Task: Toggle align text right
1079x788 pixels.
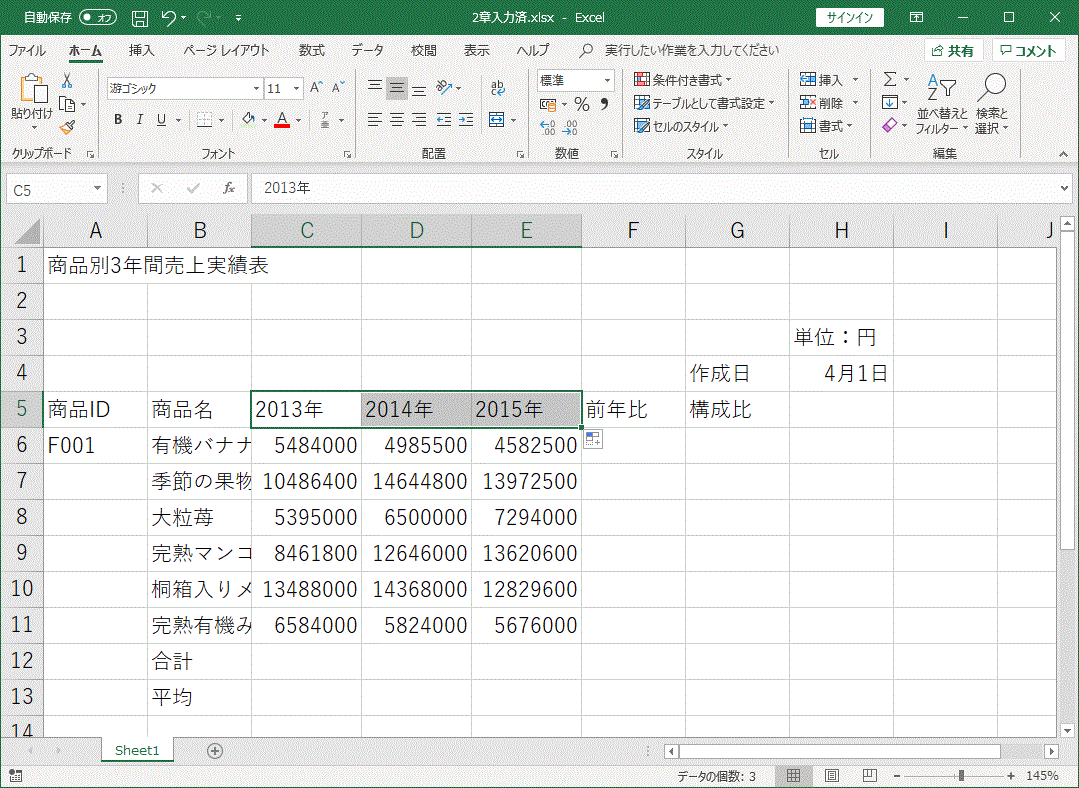Action: coord(419,120)
